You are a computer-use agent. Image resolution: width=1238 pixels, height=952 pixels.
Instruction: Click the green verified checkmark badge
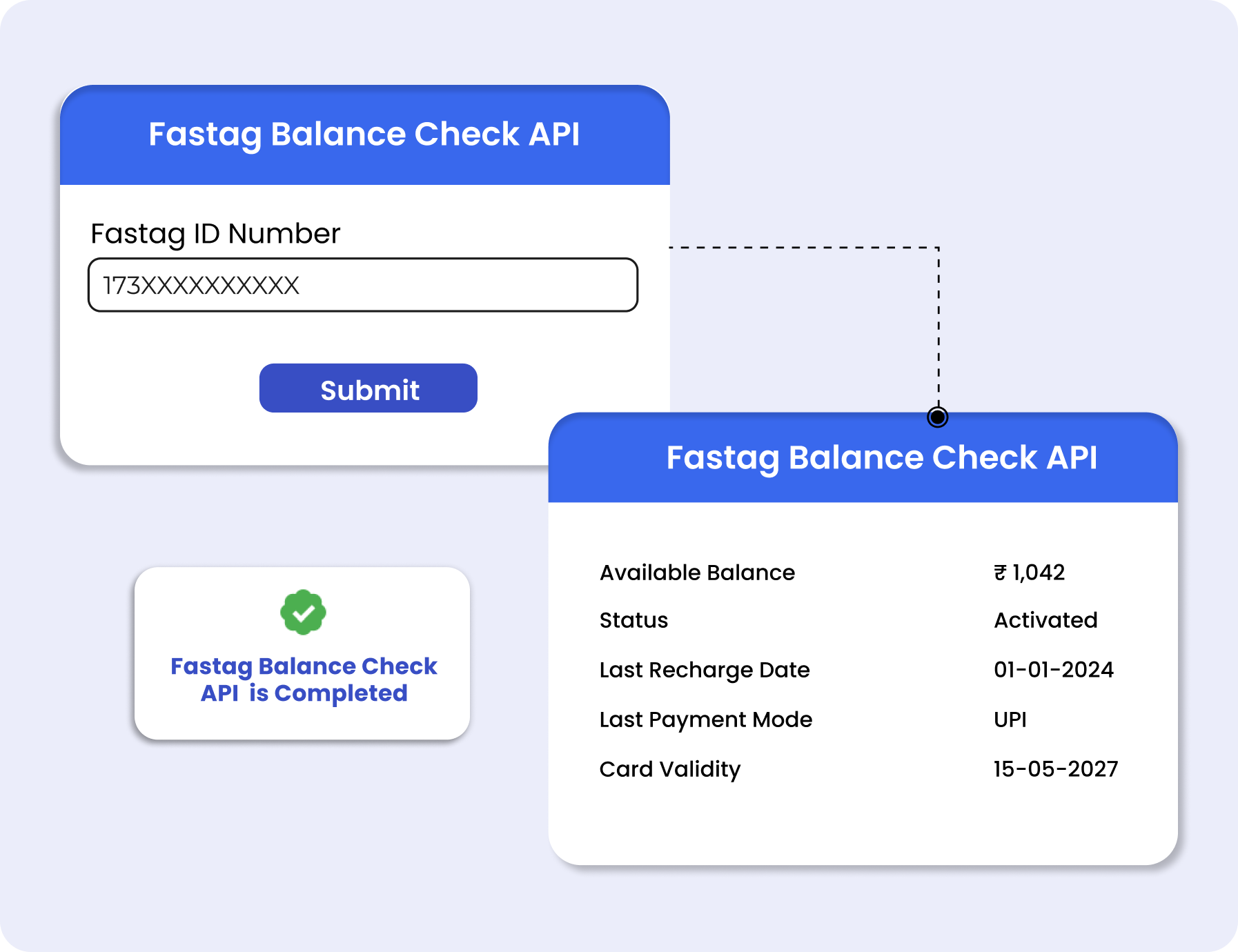tap(303, 612)
